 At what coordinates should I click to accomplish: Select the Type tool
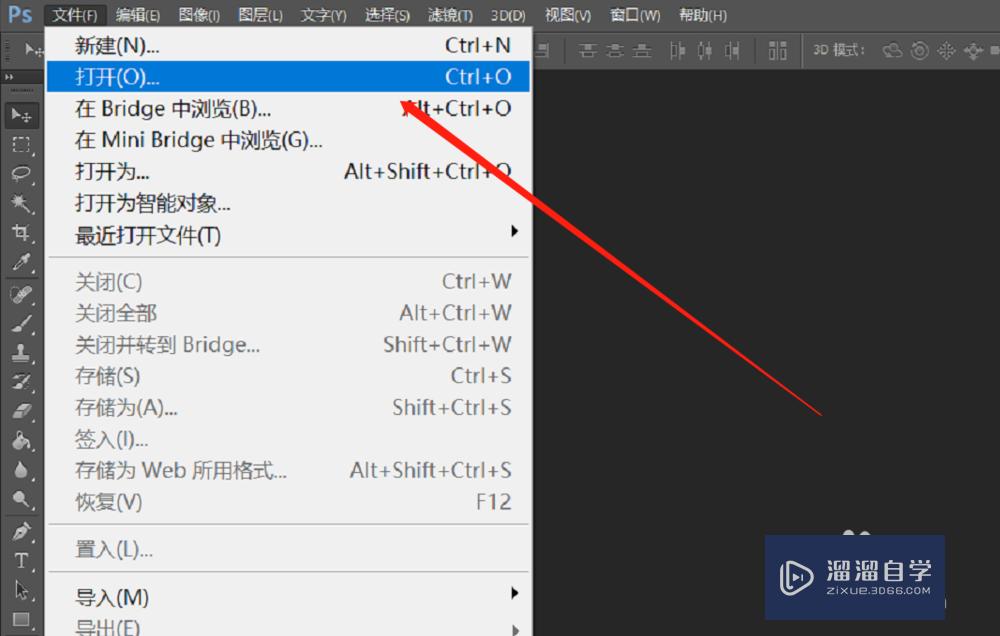pos(21,561)
